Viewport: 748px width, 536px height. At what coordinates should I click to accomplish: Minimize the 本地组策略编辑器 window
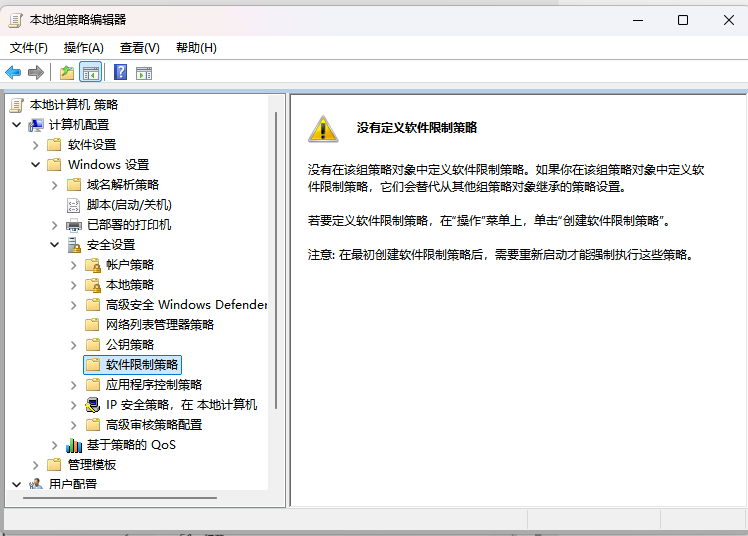638,20
